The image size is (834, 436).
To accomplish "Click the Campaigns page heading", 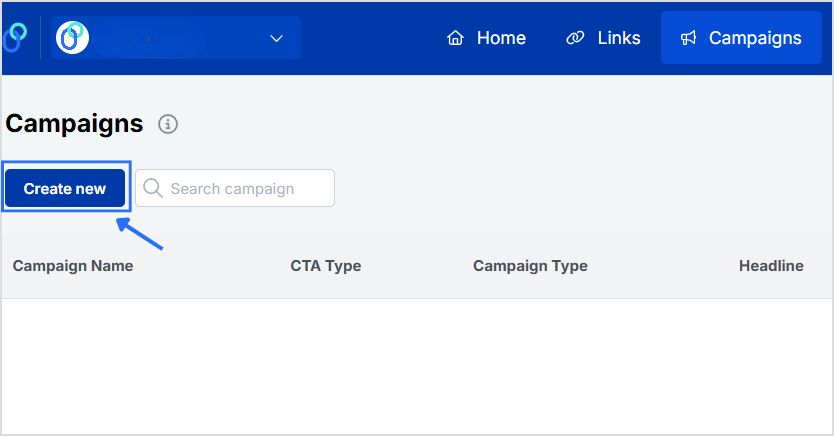I will click(x=74, y=124).
